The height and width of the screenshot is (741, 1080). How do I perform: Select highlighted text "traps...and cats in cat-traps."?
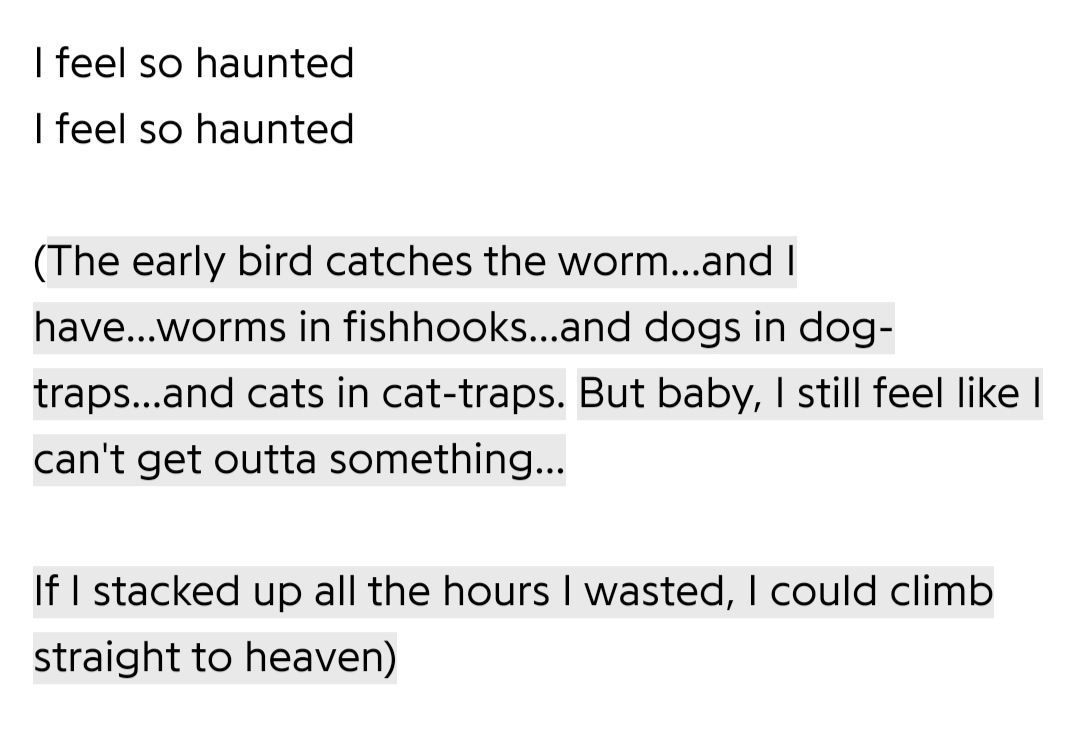click(x=299, y=394)
